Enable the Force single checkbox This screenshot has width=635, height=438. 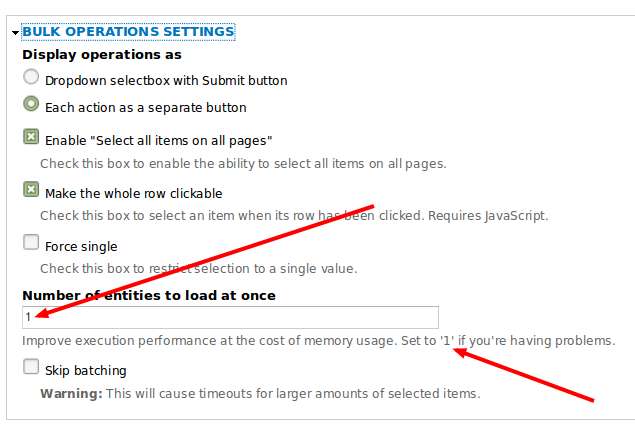[x=31, y=242]
